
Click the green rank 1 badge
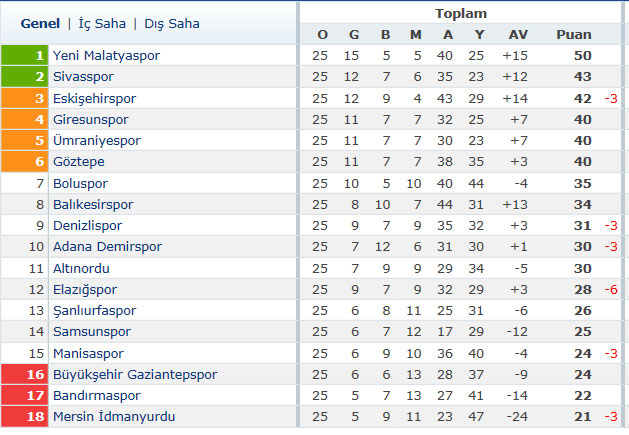pyautogui.click(x=24, y=55)
